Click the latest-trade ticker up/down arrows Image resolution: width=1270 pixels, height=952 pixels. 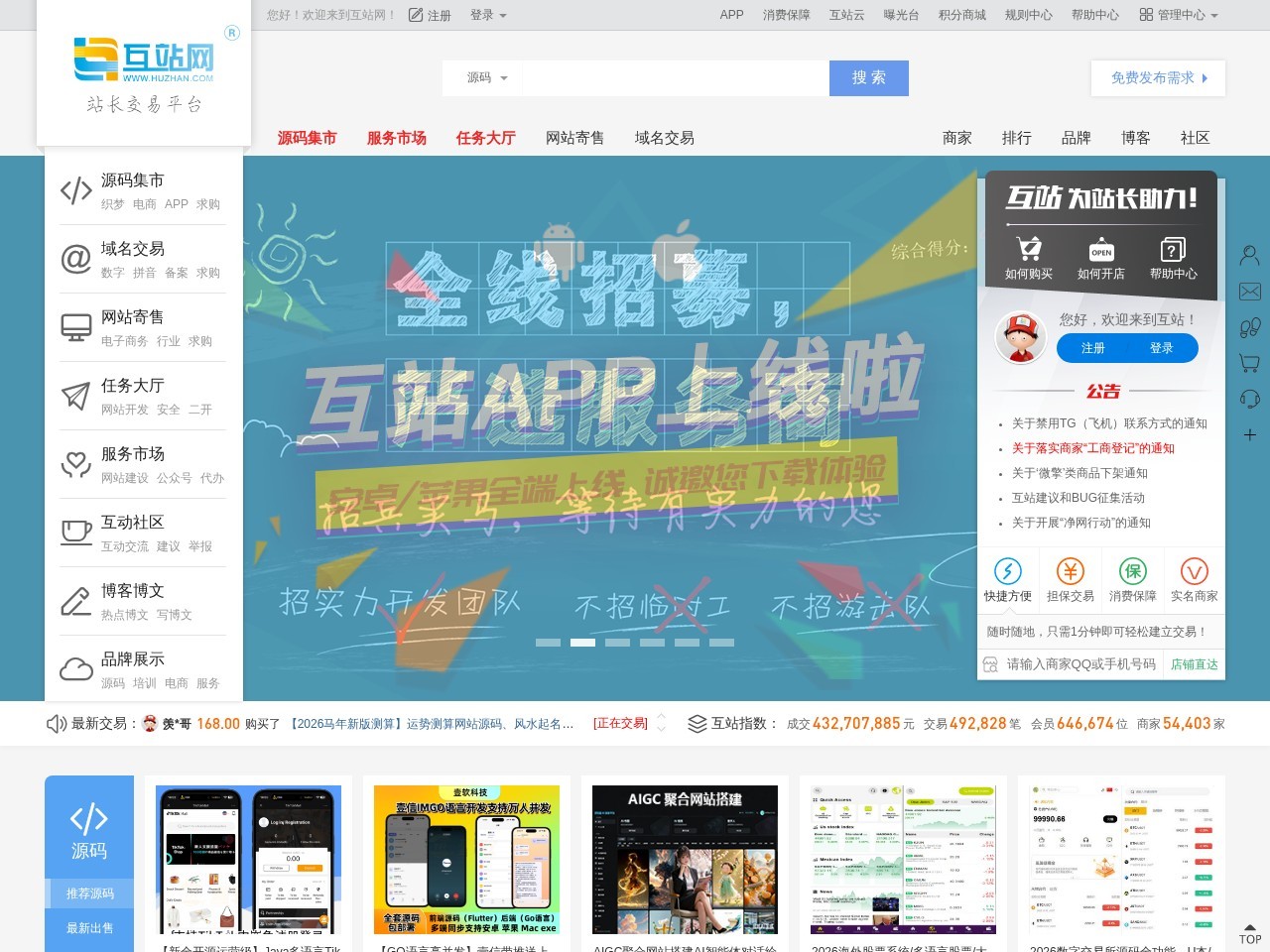click(x=662, y=724)
